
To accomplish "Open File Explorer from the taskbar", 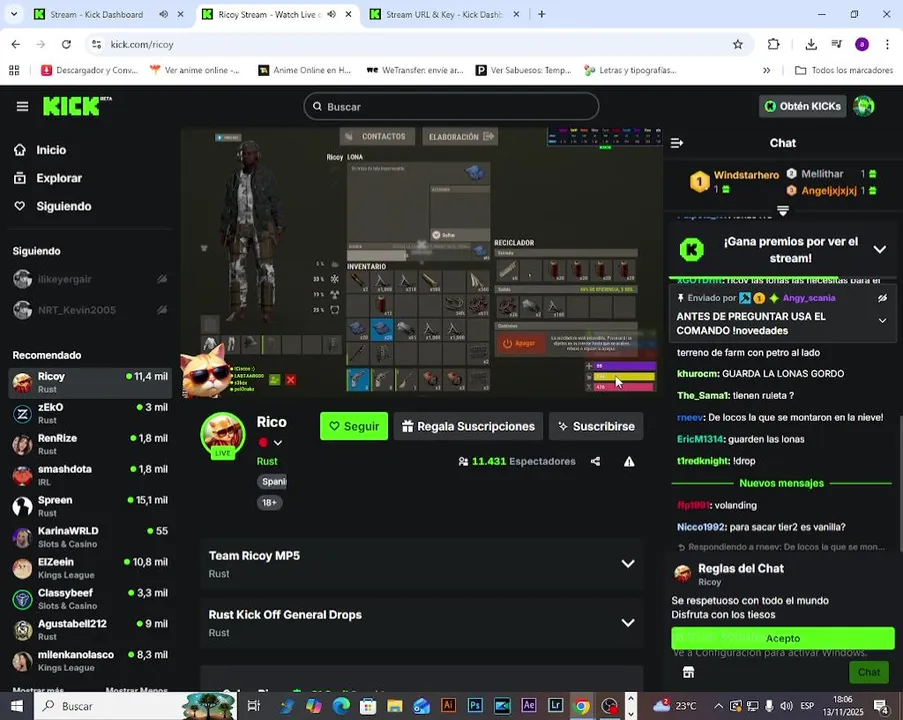I will pyautogui.click(x=394, y=706).
